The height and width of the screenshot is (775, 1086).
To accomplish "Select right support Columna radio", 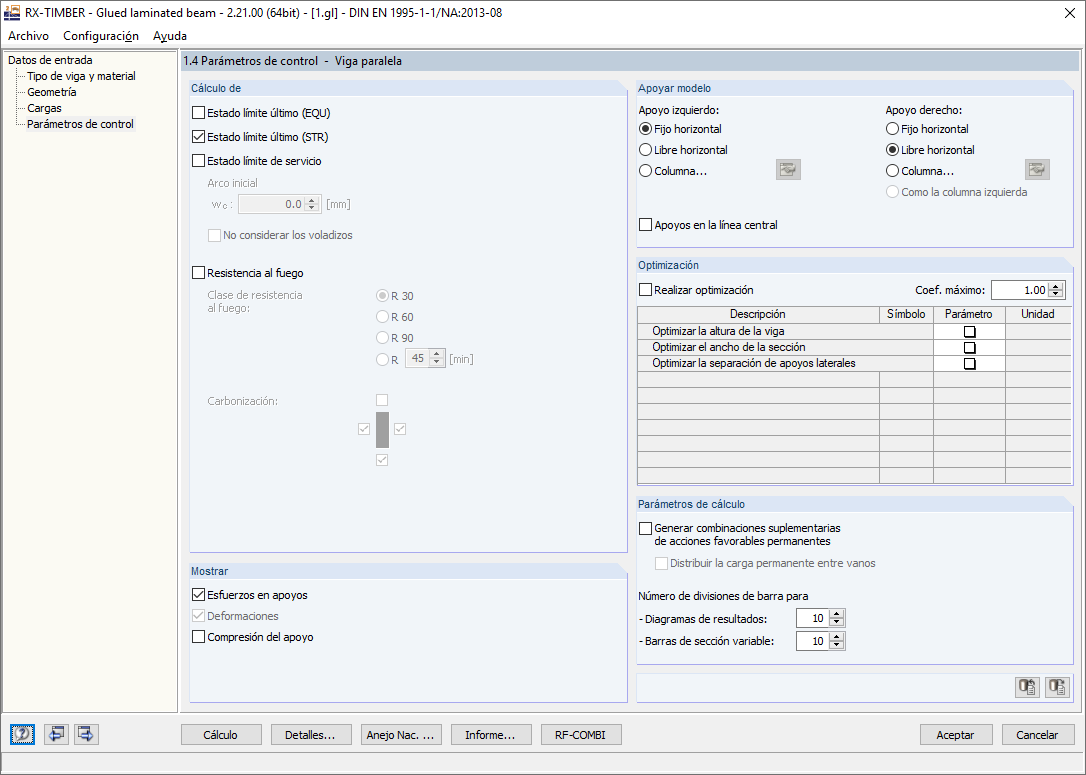I will 892,171.
